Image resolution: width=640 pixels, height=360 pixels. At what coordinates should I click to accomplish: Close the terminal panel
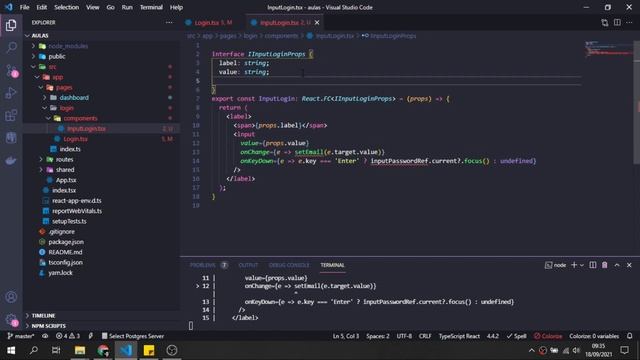pos(629,265)
